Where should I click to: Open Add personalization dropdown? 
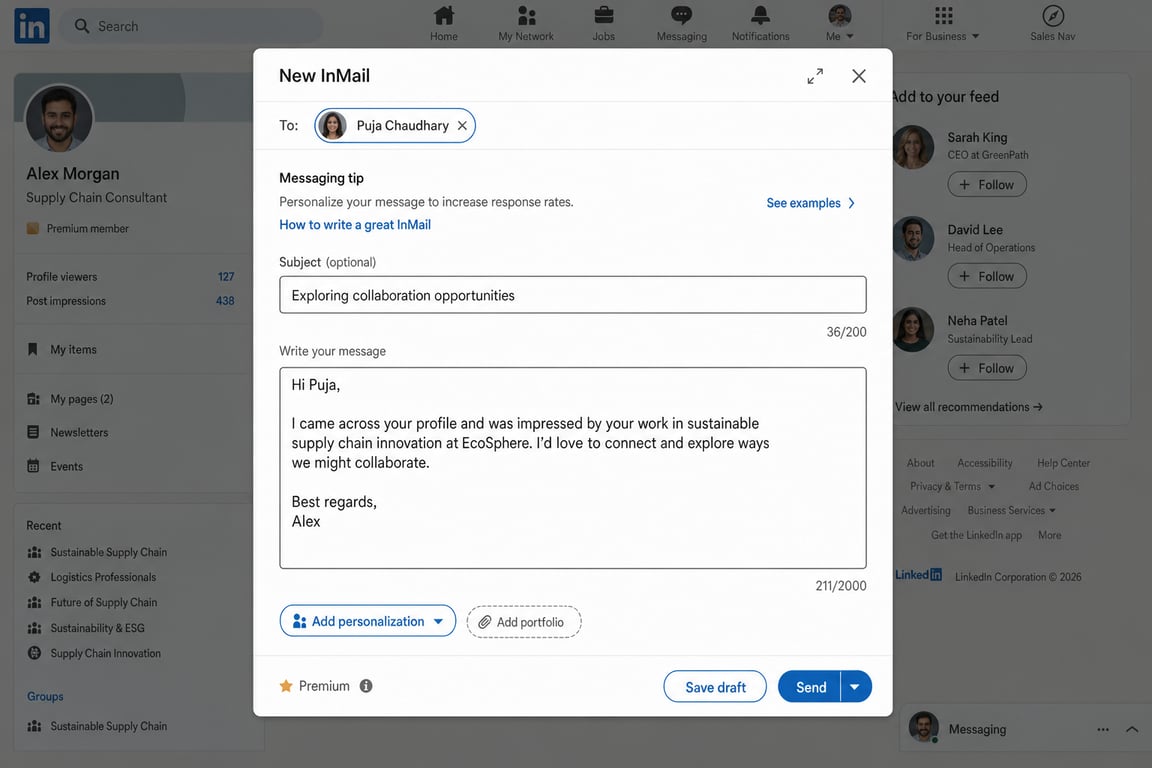point(368,621)
